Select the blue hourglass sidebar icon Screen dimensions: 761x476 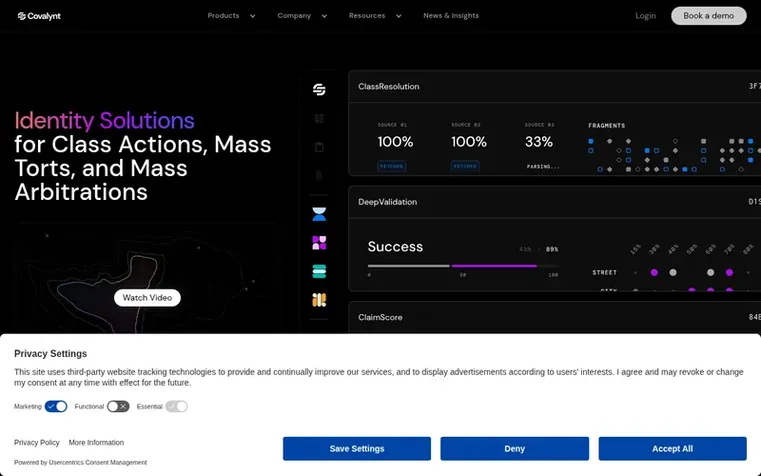[319, 214]
